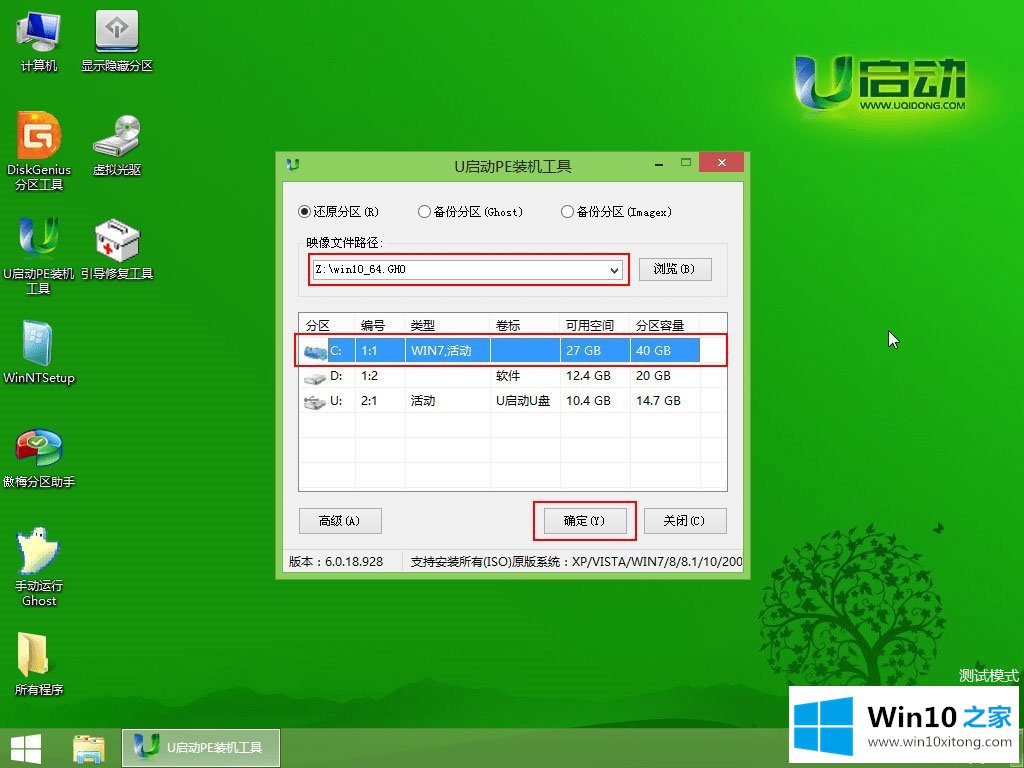Close the dialog with the red X

[721, 163]
